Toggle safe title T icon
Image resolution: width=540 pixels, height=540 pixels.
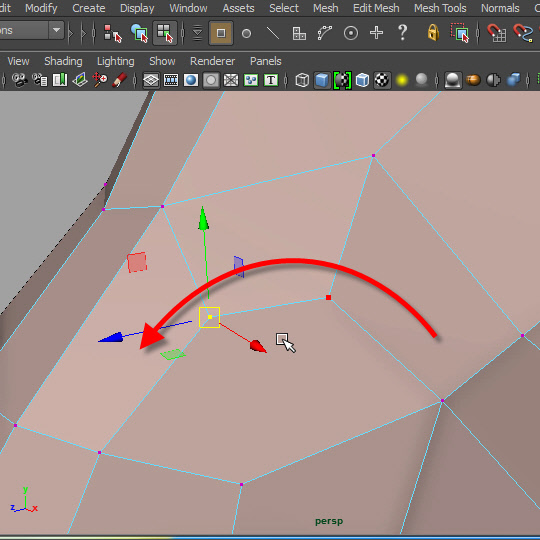(271, 81)
